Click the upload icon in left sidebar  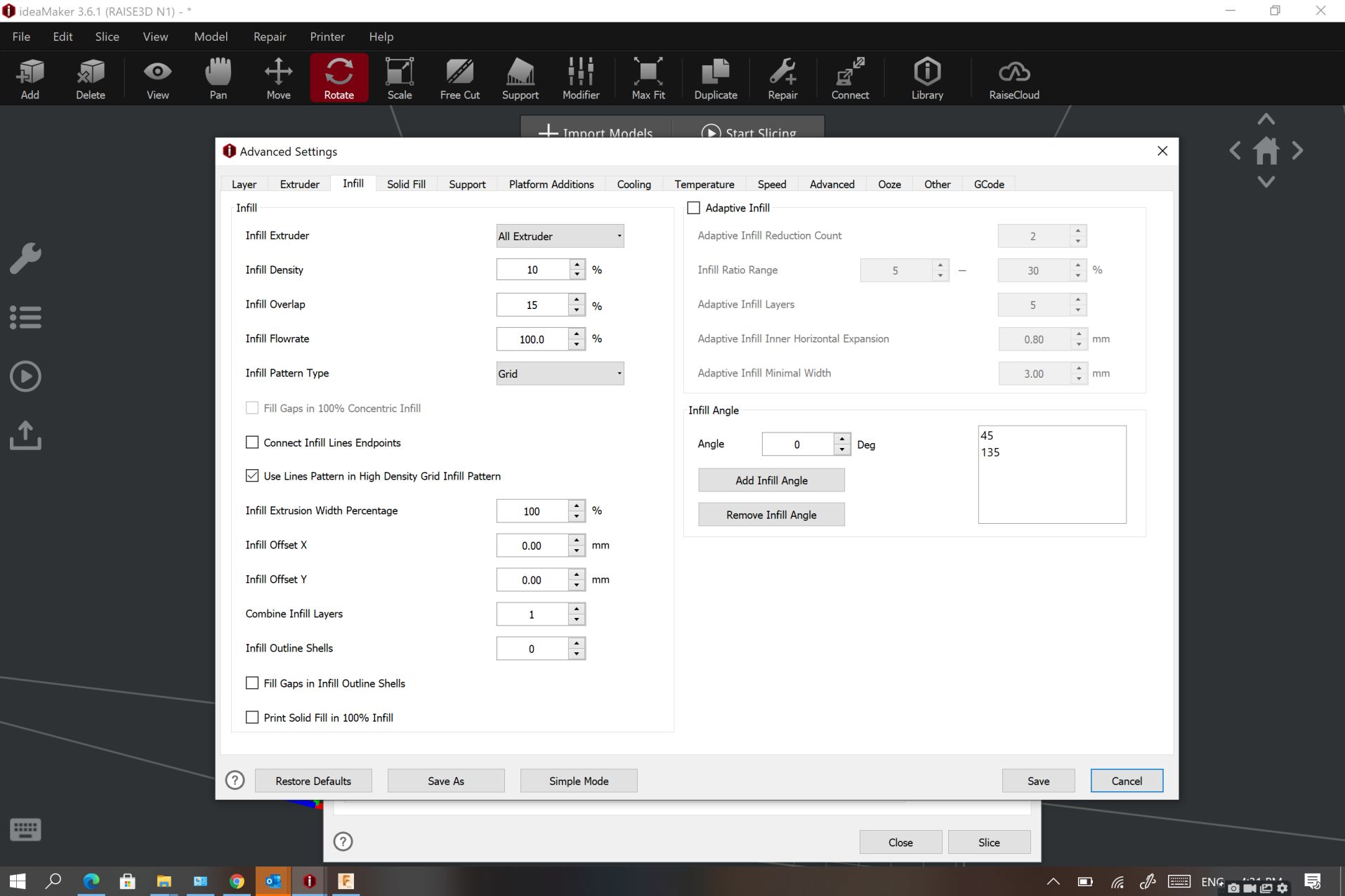(26, 435)
